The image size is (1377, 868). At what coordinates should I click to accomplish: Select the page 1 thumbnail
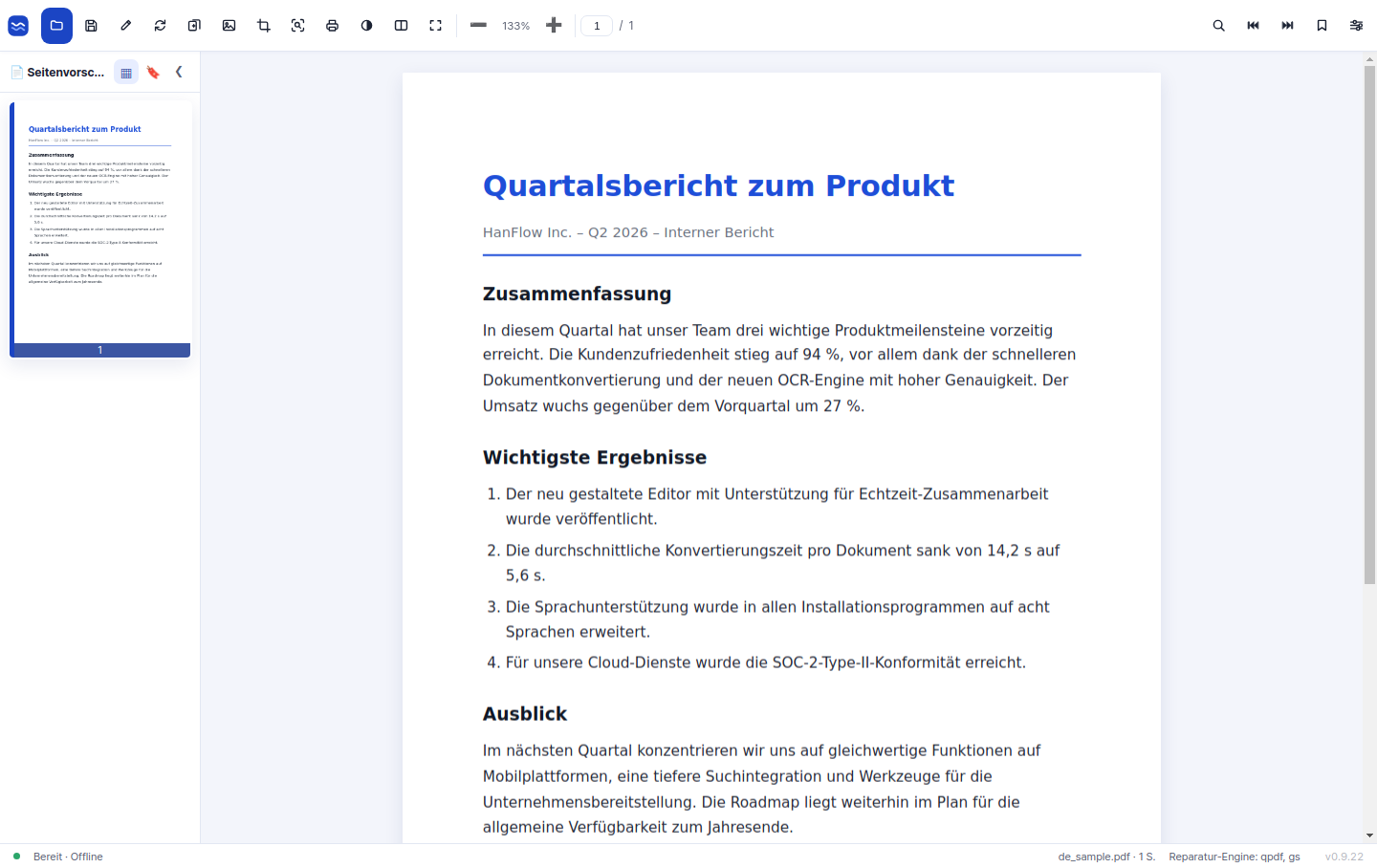pyautogui.click(x=100, y=229)
